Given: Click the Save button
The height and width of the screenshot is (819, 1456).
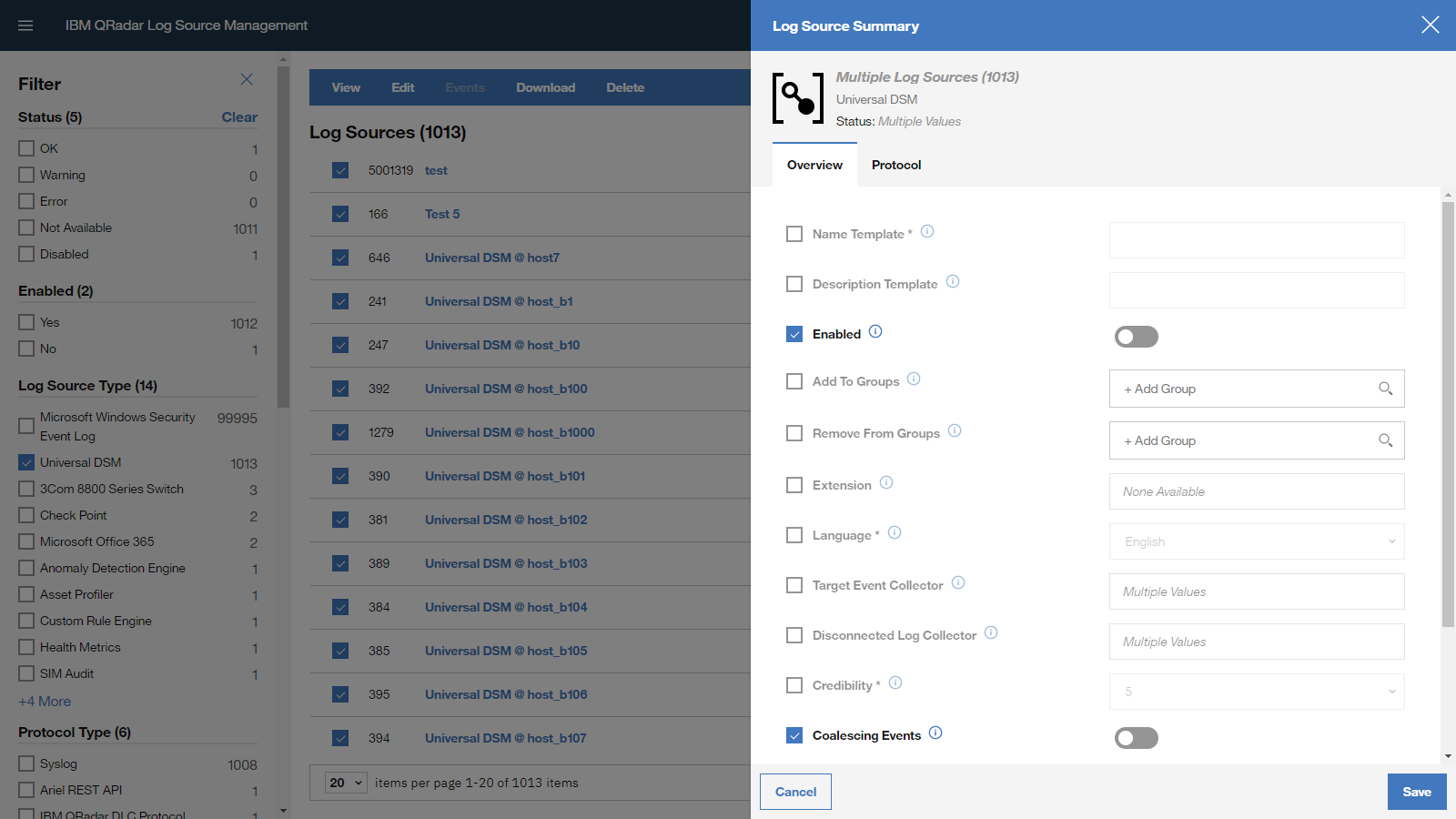Looking at the screenshot, I should tap(1416, 791).
